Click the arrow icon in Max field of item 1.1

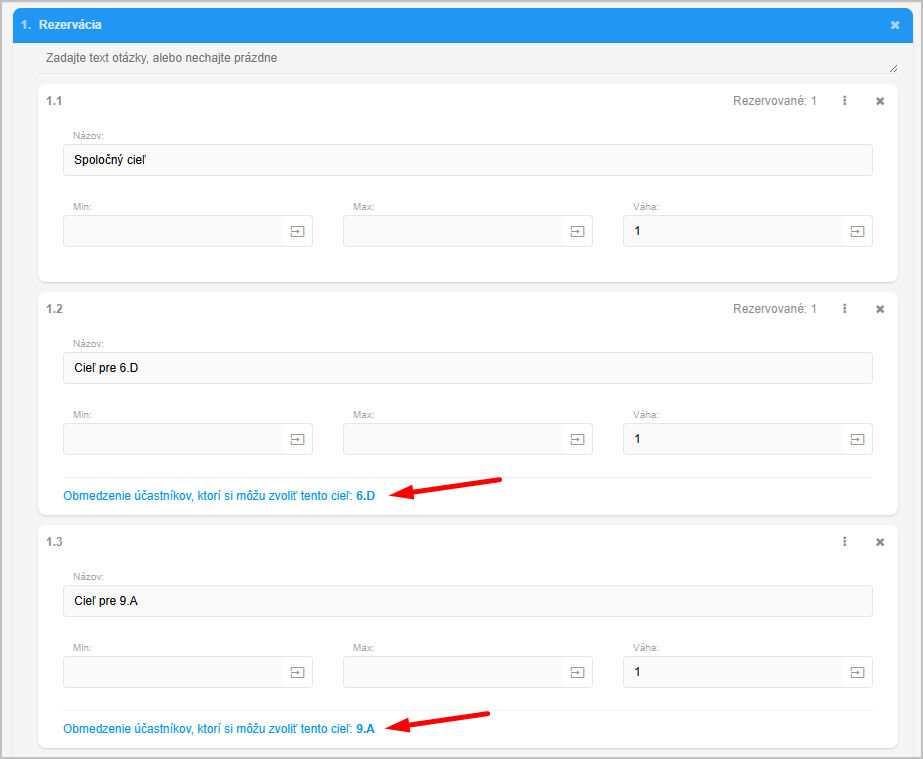577,231
